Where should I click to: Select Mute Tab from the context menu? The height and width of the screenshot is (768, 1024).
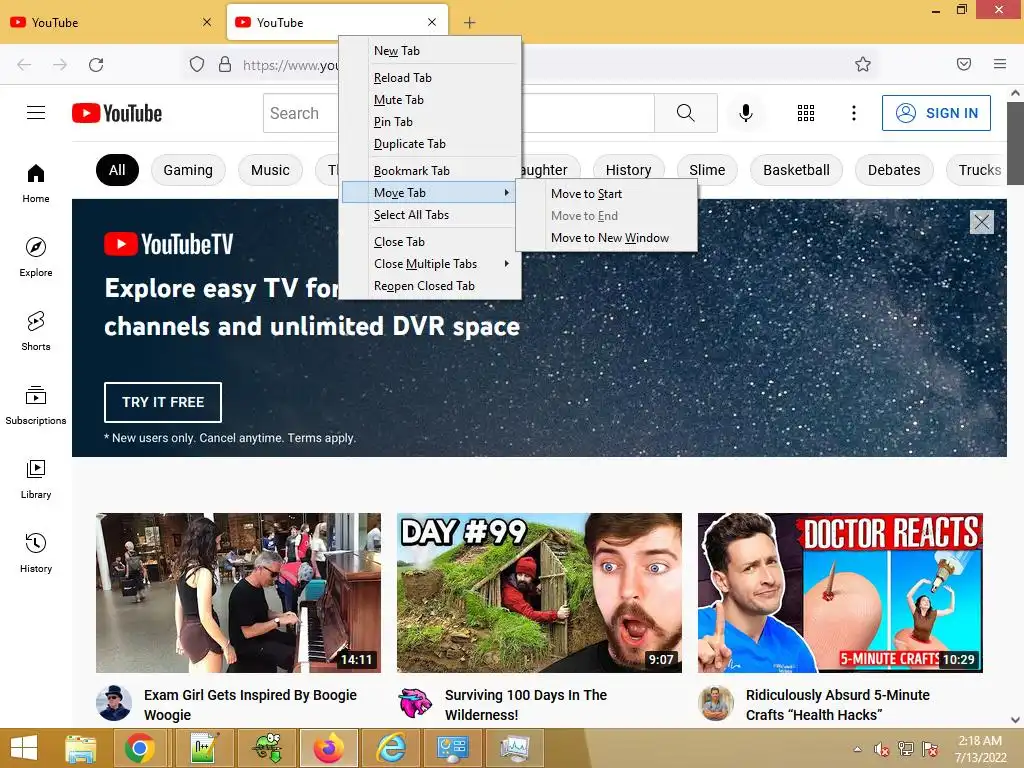click(x=430, y=100)
